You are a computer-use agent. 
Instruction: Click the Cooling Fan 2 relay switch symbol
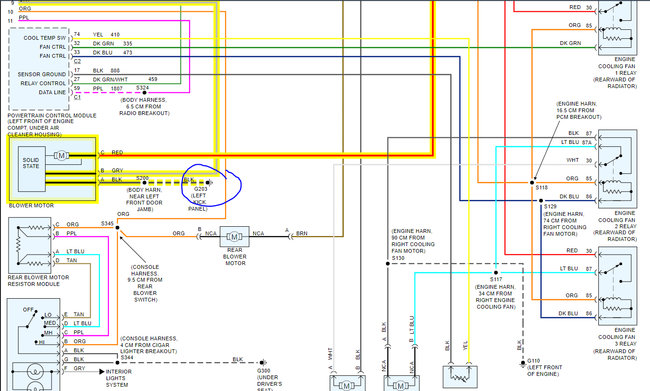(613, 159)
